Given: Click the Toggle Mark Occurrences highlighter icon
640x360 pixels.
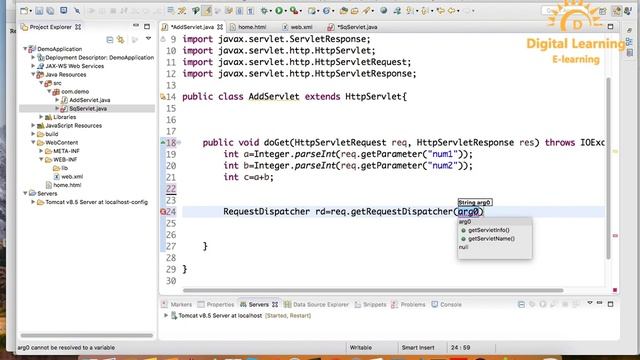Looking at the screenshot, I should pos(207,11).
